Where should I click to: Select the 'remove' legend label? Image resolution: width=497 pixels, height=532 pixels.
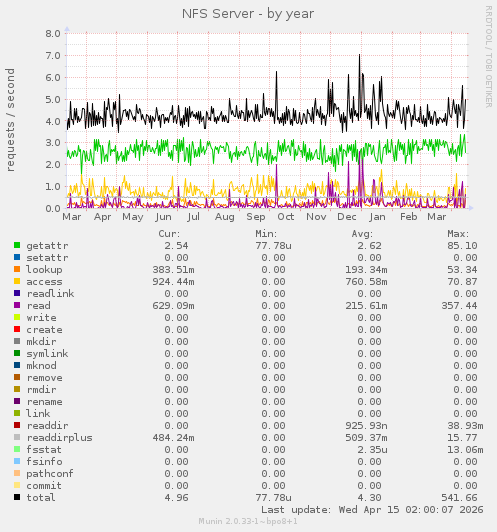[x=44, y=378]
